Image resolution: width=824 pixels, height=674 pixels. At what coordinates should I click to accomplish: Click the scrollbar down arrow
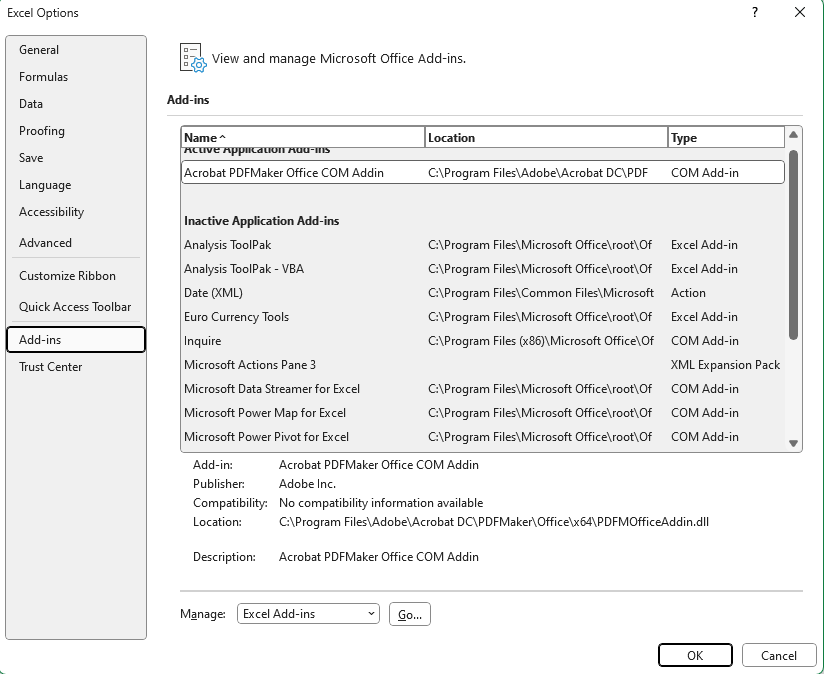[793, 443]
